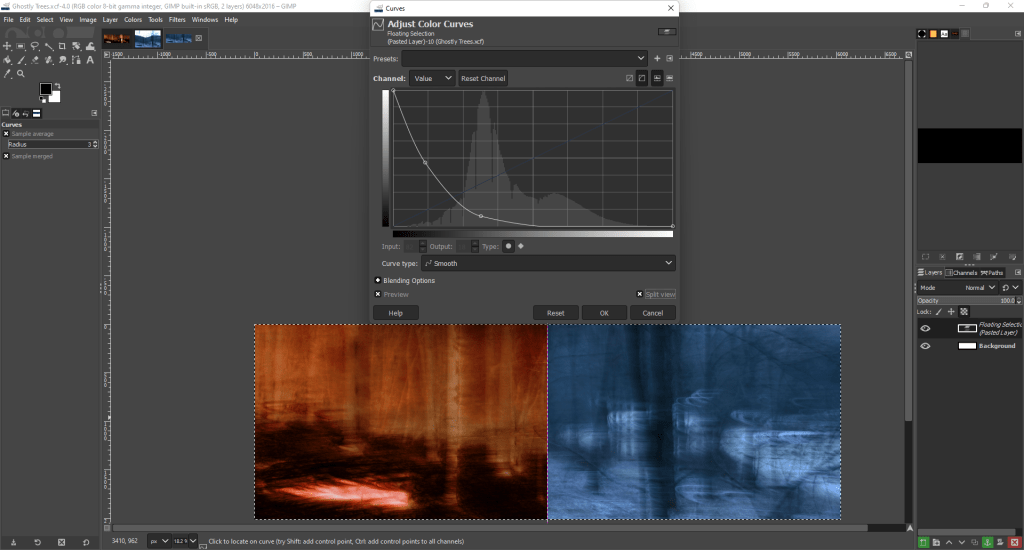Screen dimensions: 1024x550
Task: Toggle the Preview checkbox in Curves
Action: 378,294
